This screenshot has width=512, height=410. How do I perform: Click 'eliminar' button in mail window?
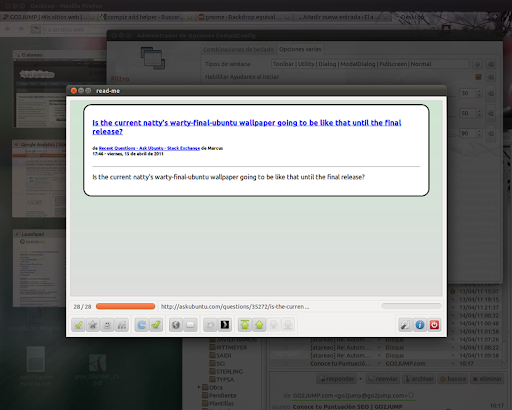pyautogui.click(x=487, y=379)
